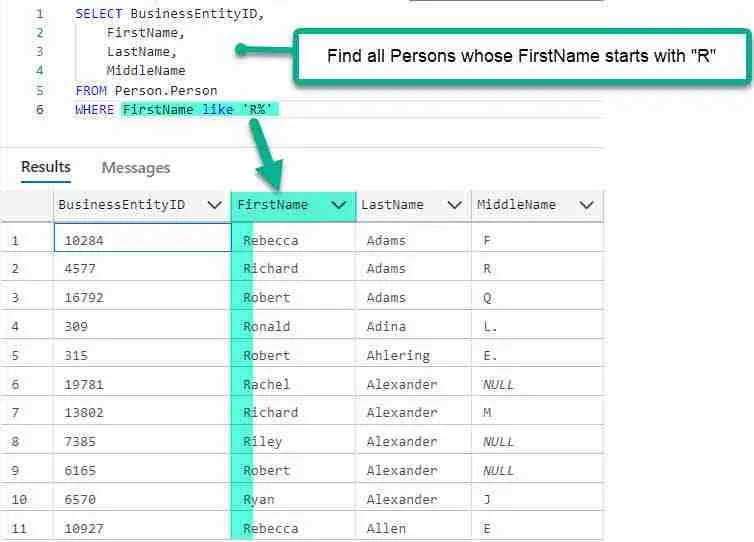
Task: Click FROM Person.Person code line
Action: 146,90
